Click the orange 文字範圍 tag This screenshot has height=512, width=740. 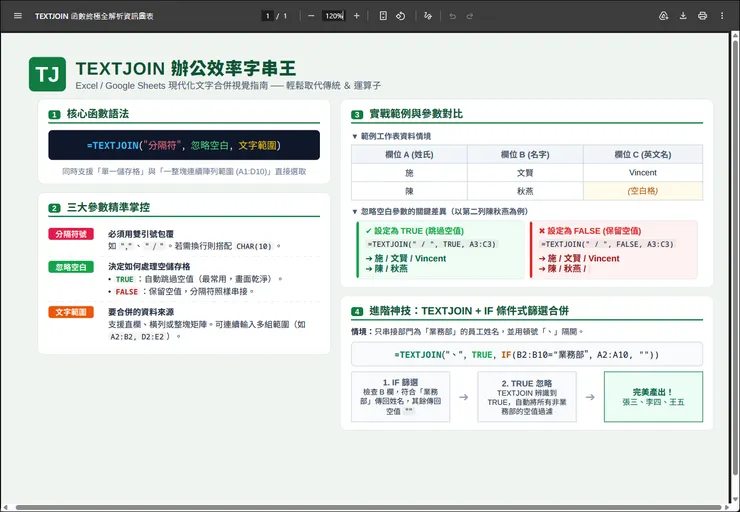pyautogui.click(x=71, y=312)
